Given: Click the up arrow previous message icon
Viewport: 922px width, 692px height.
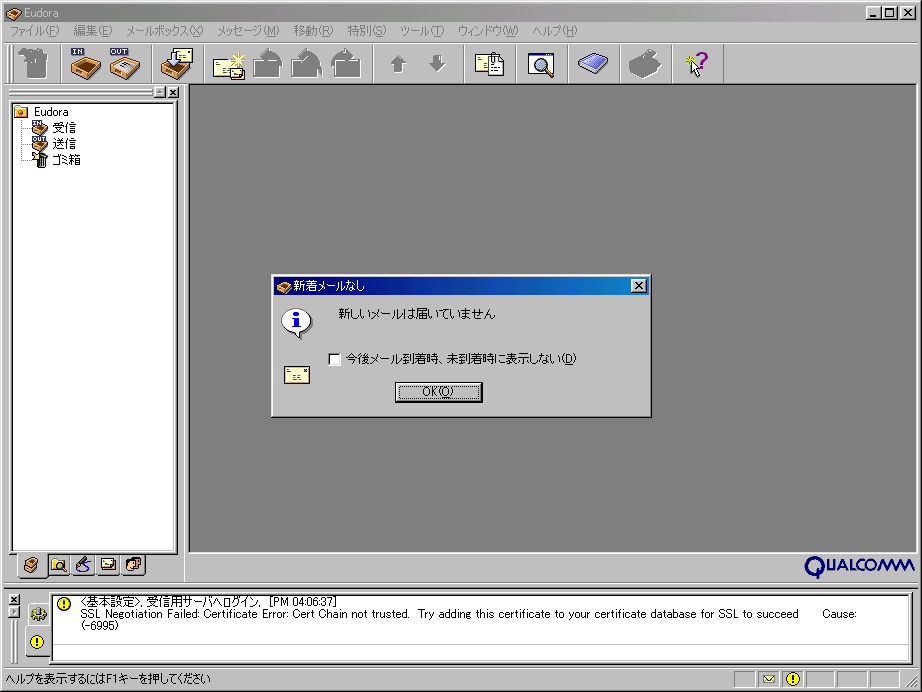Looking at the screenshot, I should (398, 63).
